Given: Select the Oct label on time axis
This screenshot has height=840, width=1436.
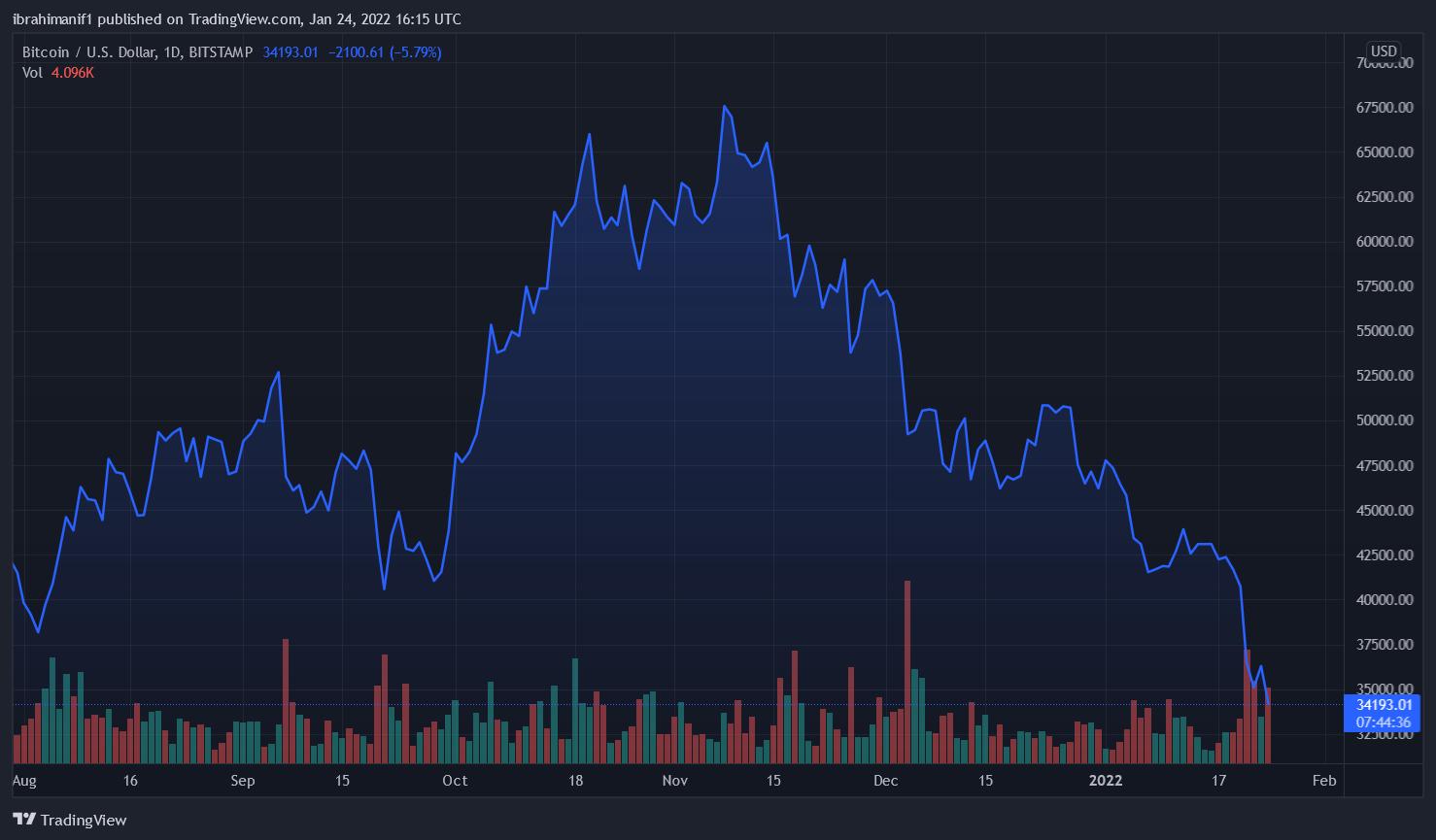Looking at the screenshot, I should pyautogui.click(x=455, y=781).
